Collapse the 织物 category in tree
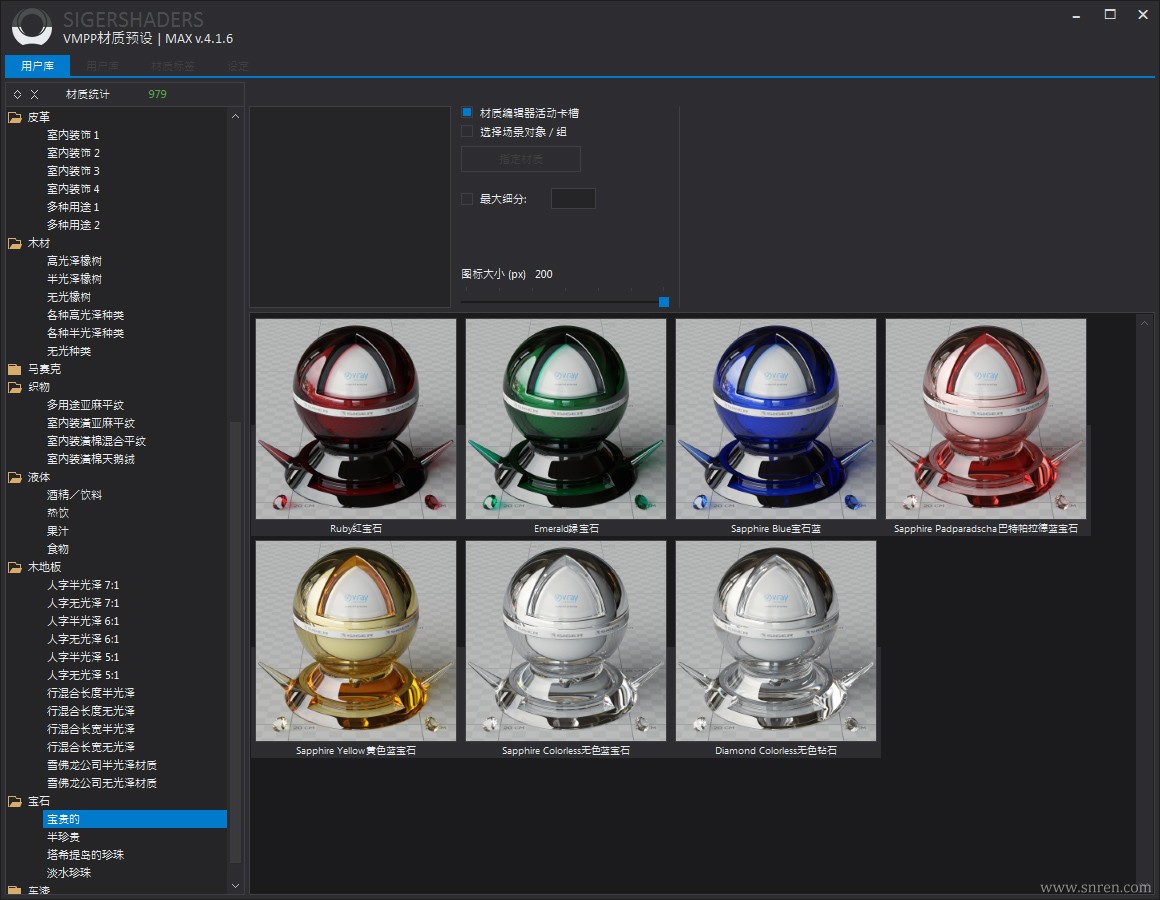Image resolution: width=1160 pixels, height=900 pixels. [15, 387]
